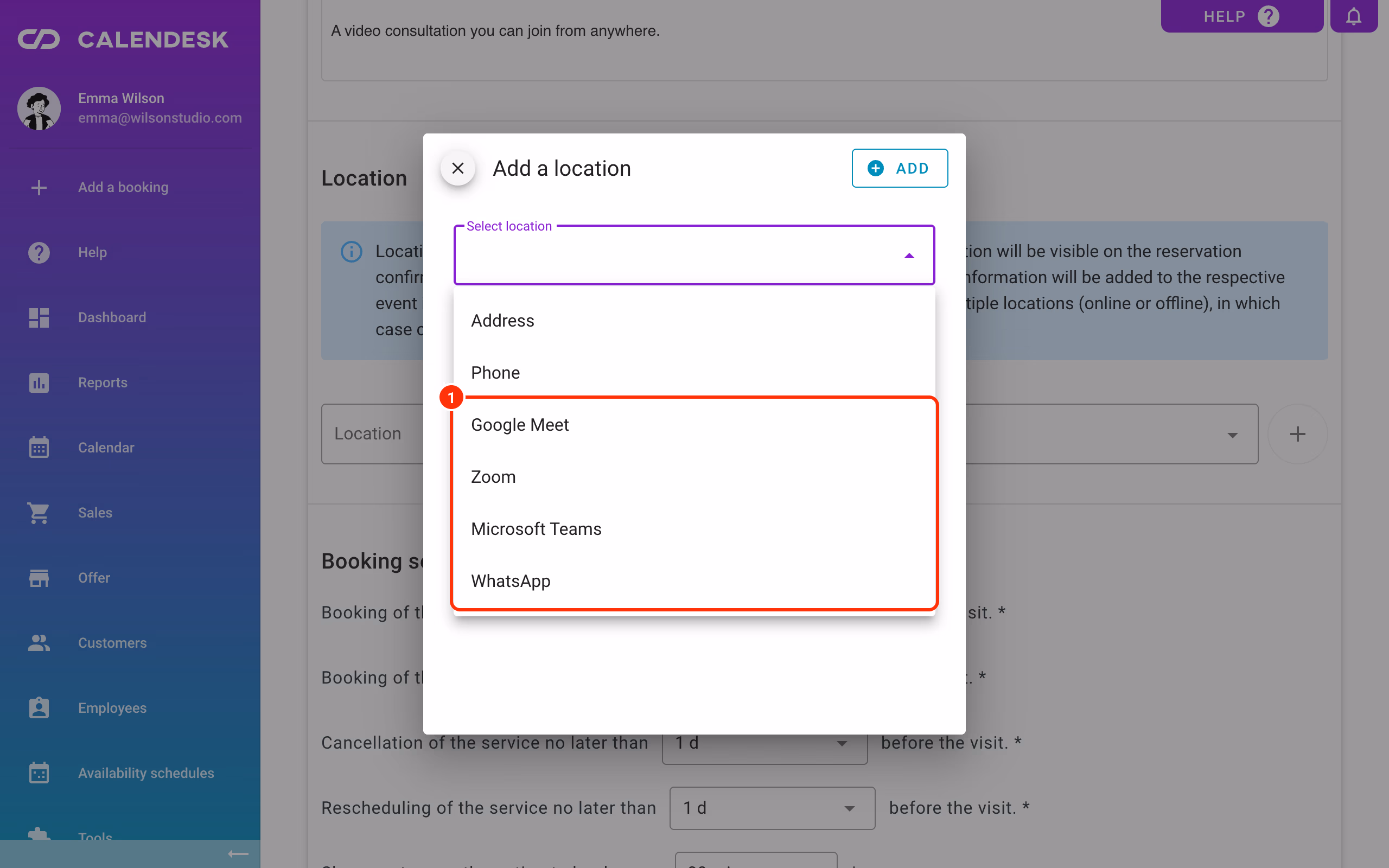
Task: Go to Add a booking menu label
Action: 123,187
